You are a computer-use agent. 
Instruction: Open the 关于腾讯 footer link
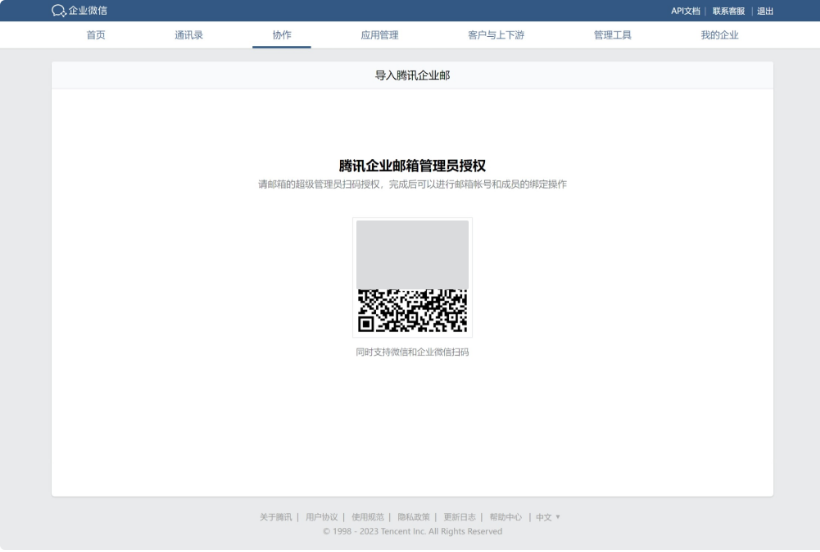276,517
